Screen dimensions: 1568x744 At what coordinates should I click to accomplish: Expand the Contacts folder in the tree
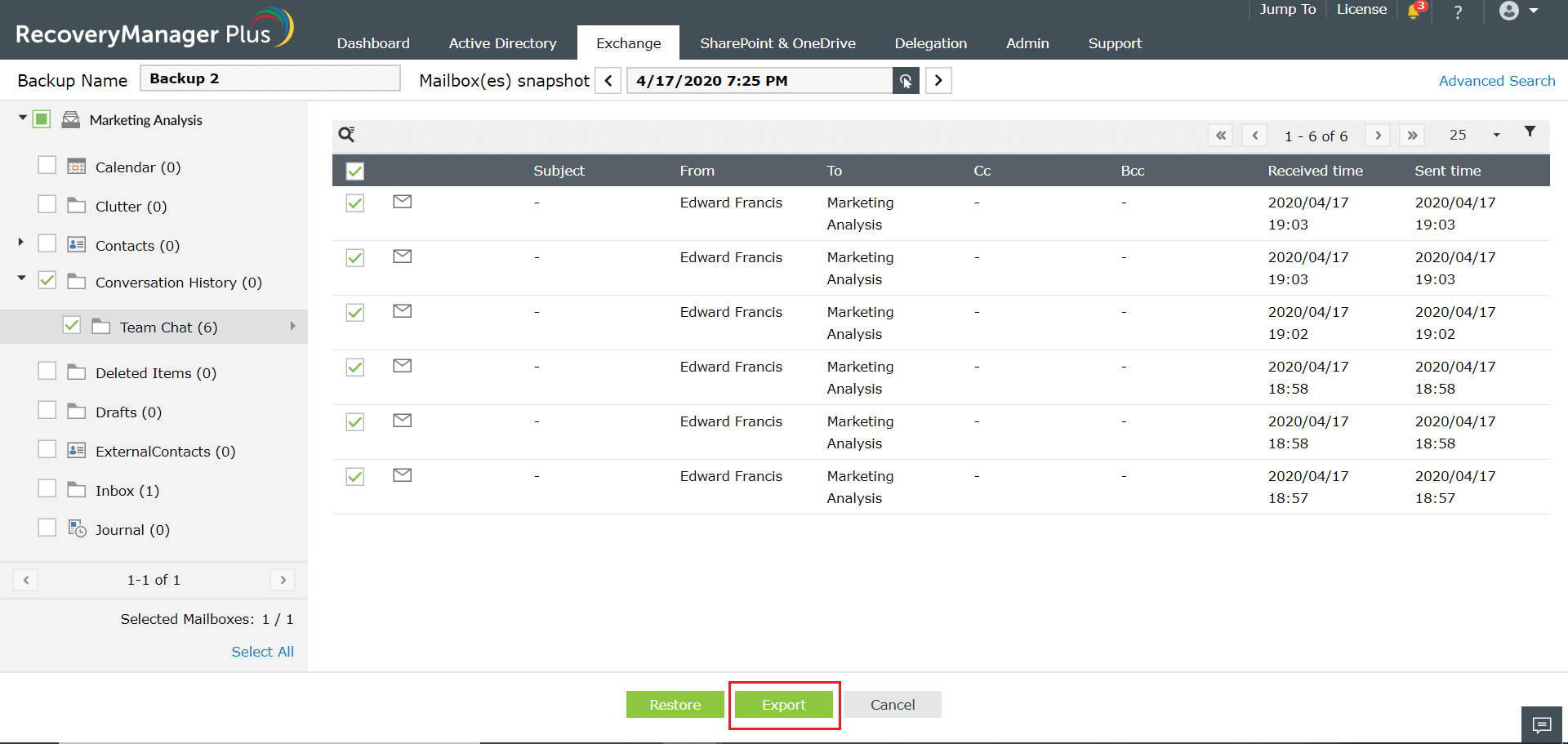20,242
